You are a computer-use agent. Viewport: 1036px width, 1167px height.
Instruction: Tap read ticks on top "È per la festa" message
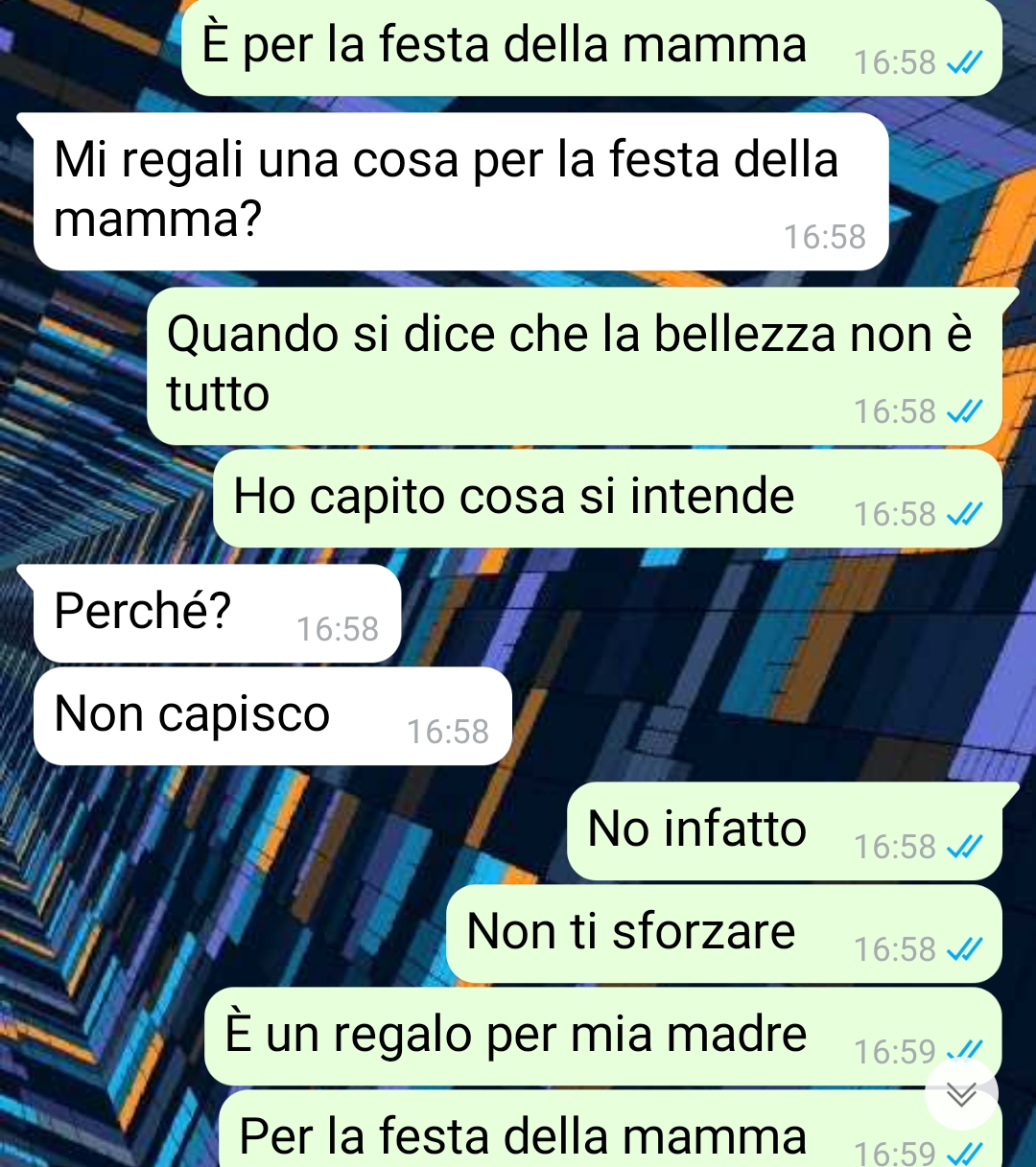click(x=964, y=63)
